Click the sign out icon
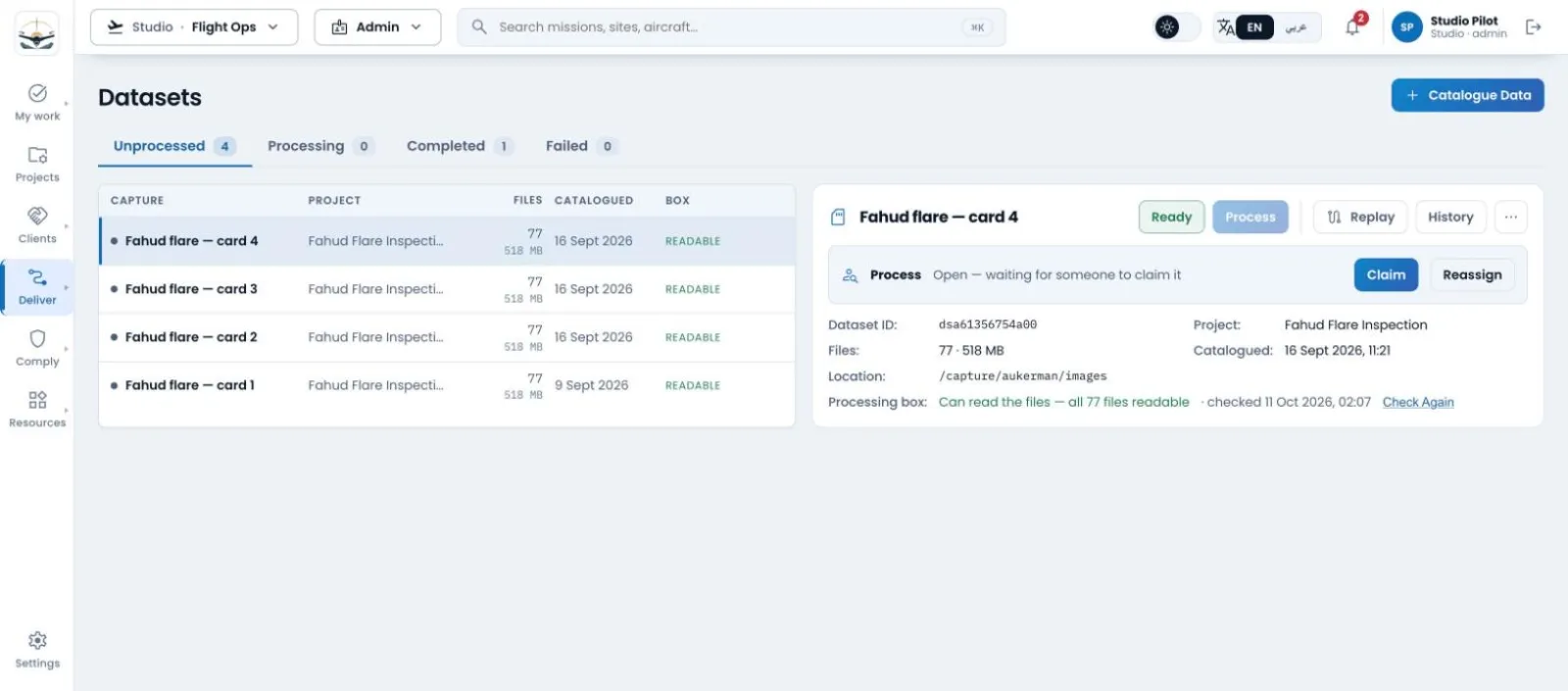Image resolution: width=1568 pixels, height=691 pixels. pyautogui.click(x=1533, y=27)
